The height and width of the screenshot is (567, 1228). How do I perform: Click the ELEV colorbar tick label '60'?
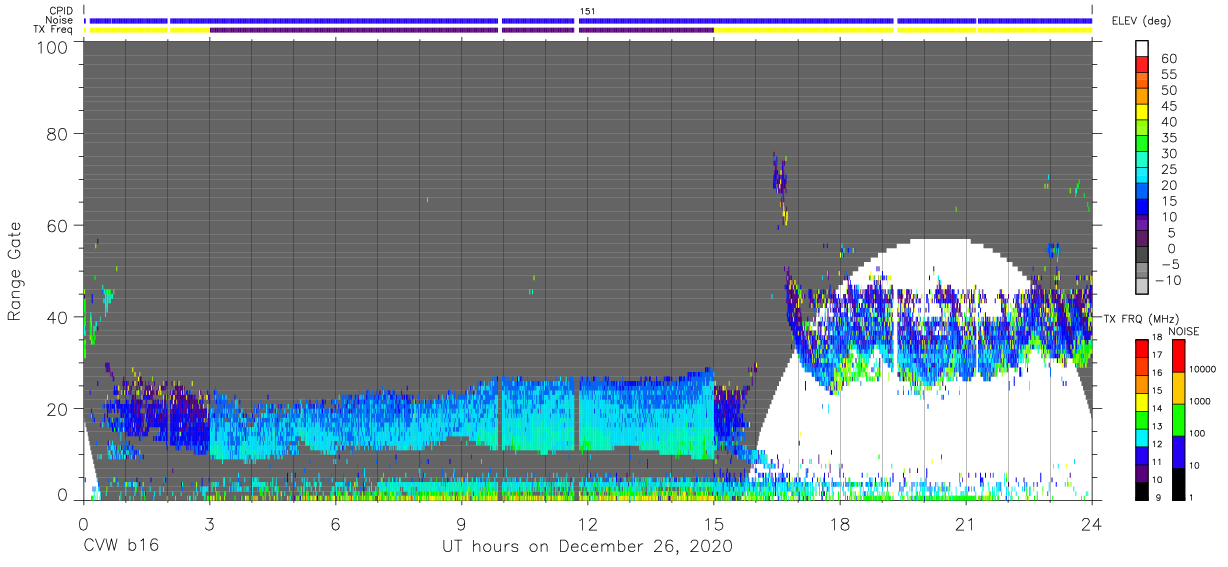click(1169, 60)
